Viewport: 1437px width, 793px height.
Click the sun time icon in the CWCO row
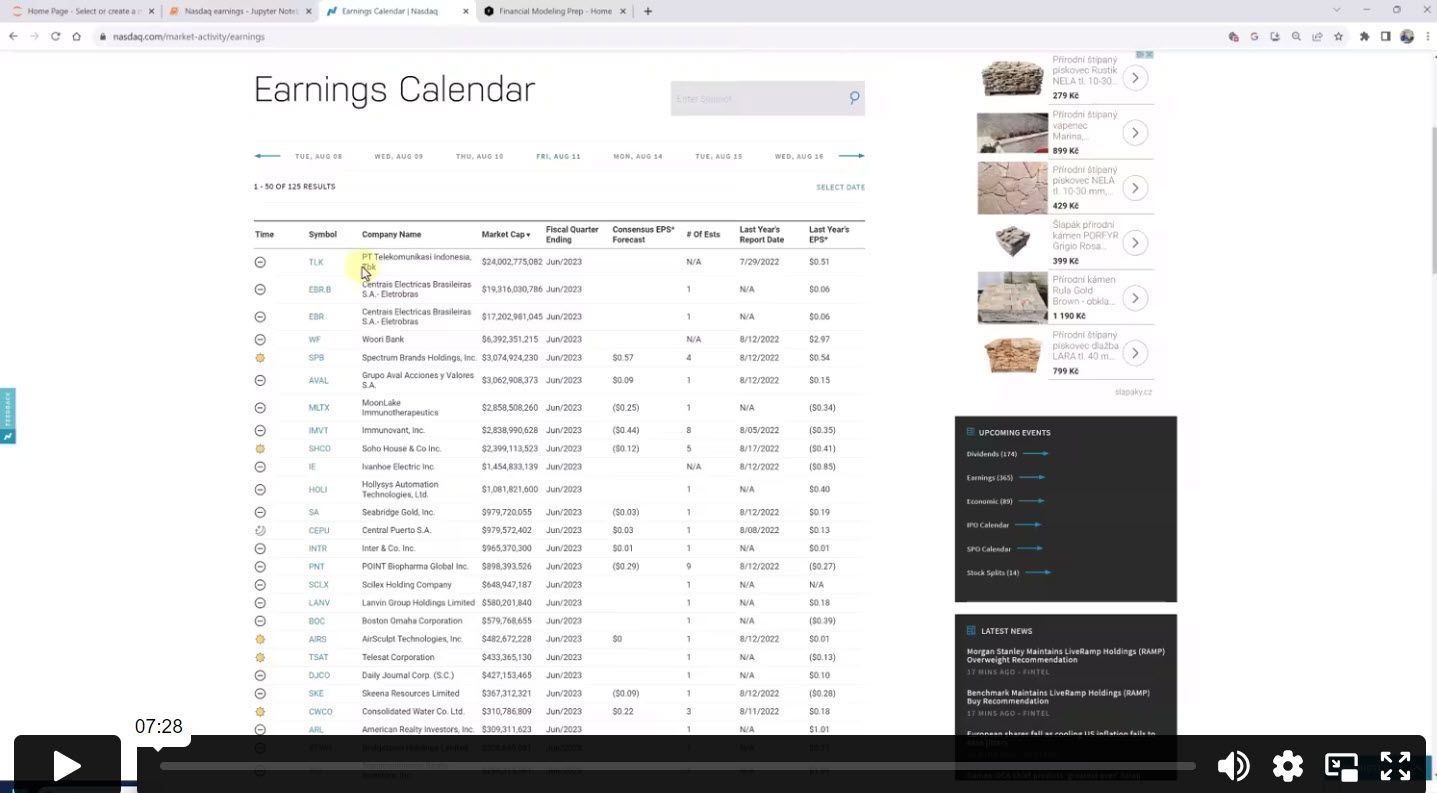[x=260, y=711]
